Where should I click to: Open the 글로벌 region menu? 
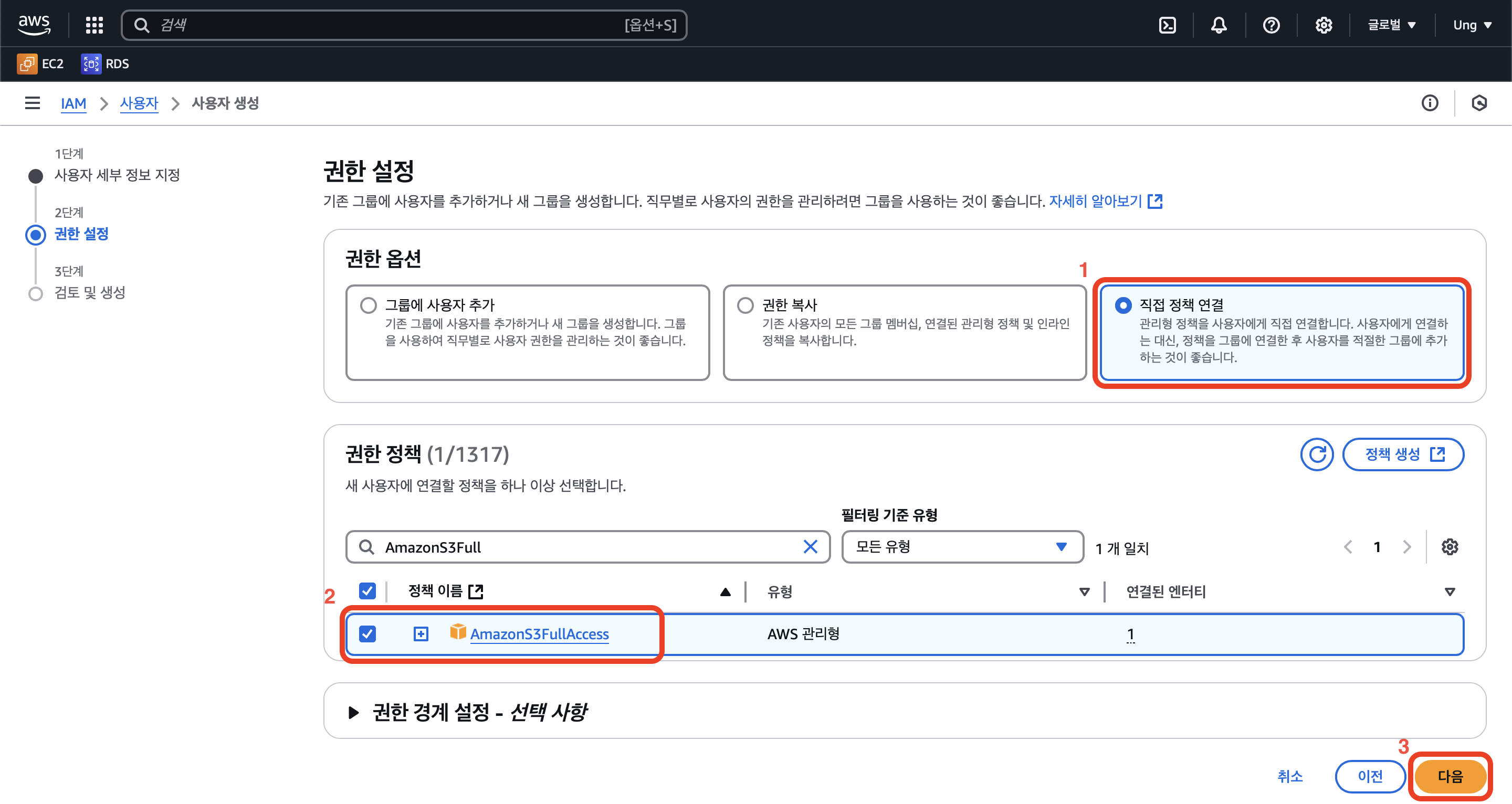(x=1392, y=25)
